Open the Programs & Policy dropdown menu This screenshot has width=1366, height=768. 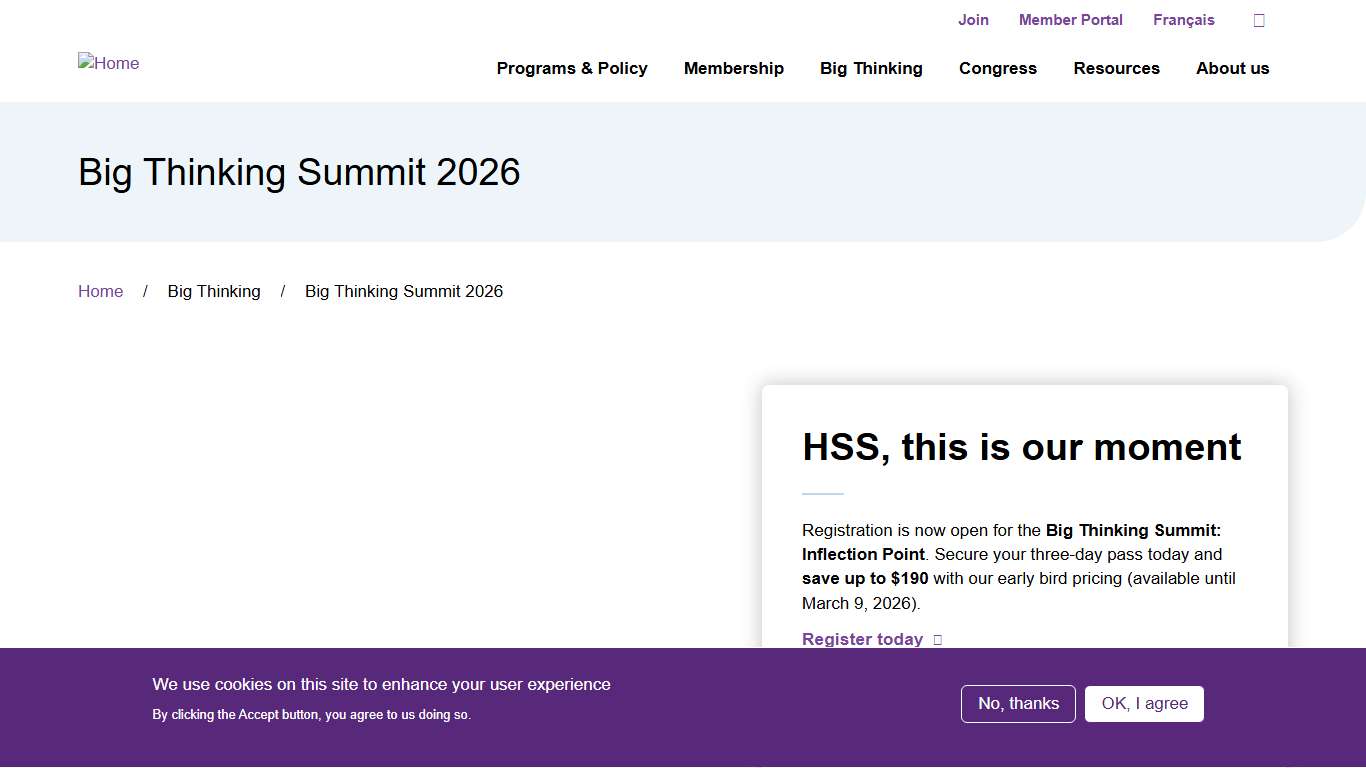572,68
